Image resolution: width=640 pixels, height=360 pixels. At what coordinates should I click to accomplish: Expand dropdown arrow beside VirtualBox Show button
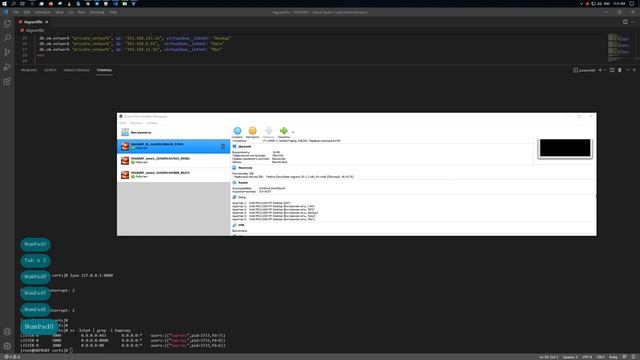point(293,132)
